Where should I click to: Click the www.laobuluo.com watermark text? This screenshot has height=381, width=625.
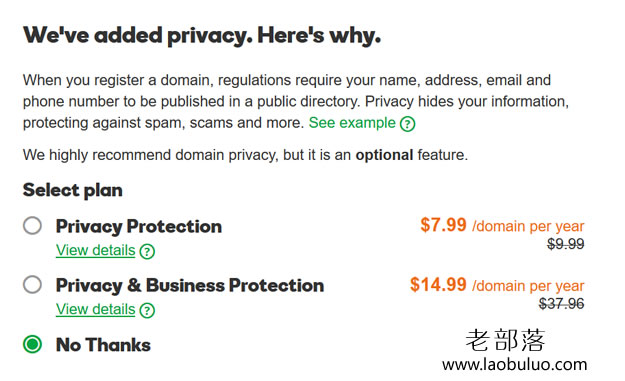514,364
